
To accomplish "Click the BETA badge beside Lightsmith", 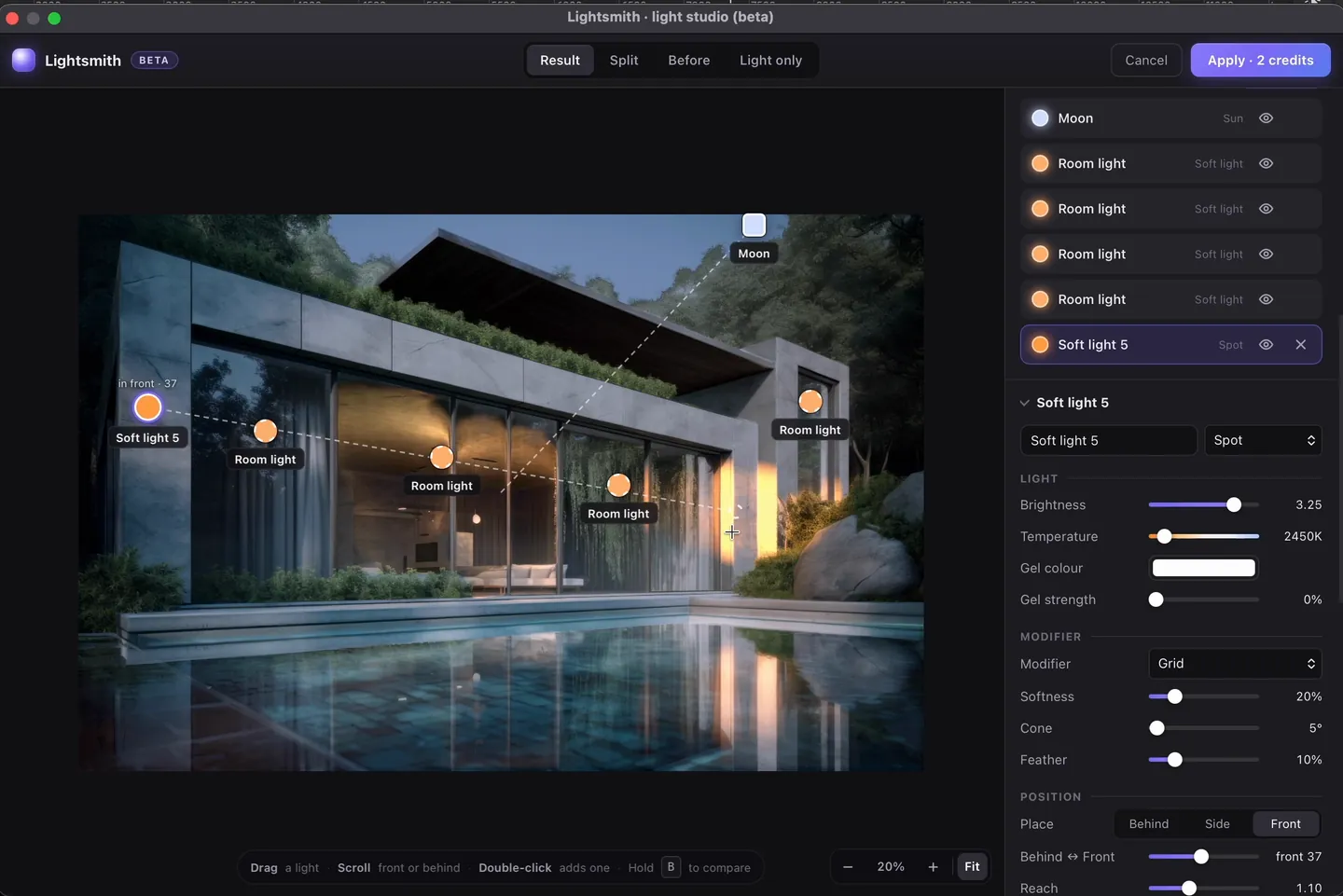I will tap(154, 61).
